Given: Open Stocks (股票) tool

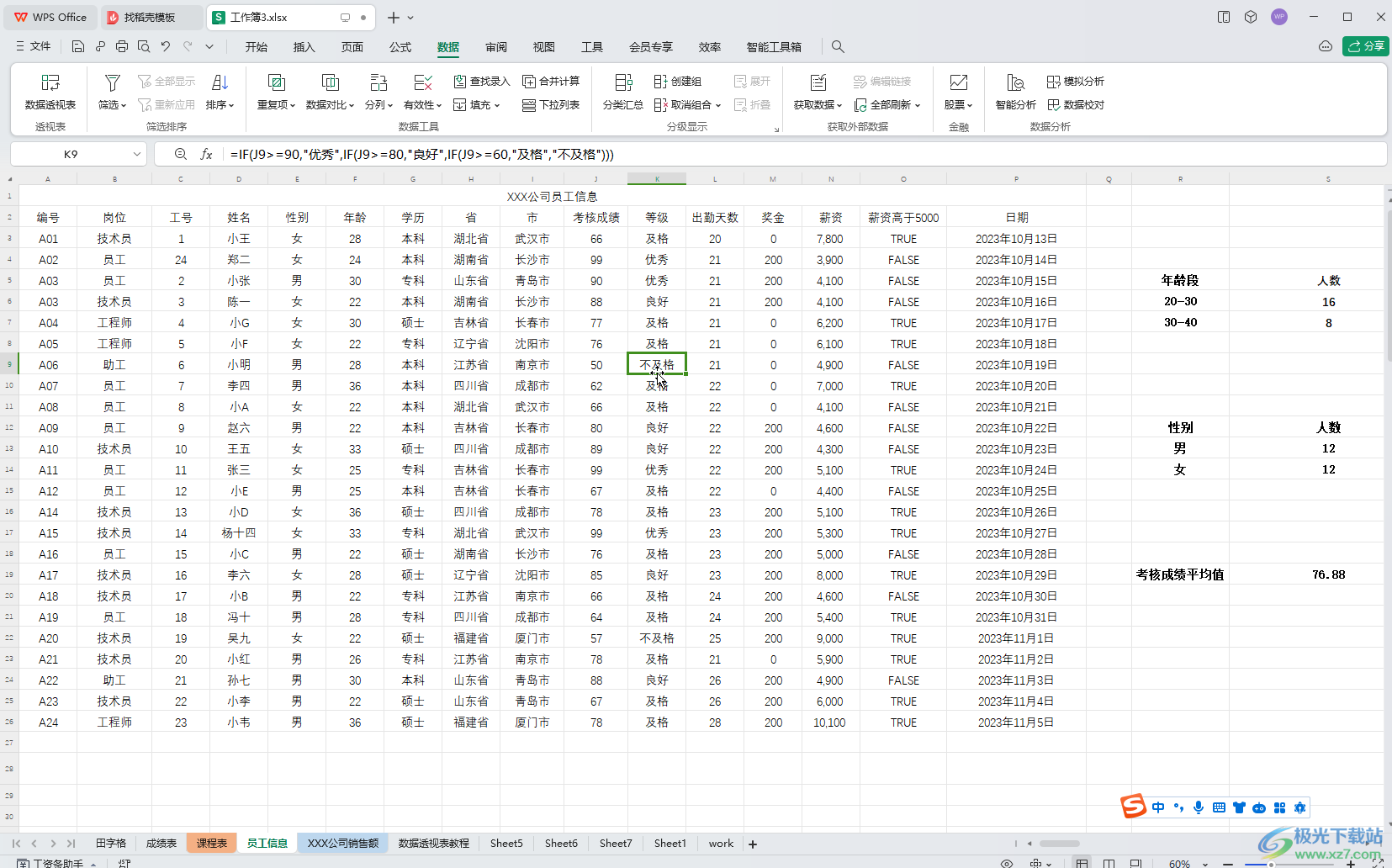Looking at the screenshot, I should click(x=958, y=91).
